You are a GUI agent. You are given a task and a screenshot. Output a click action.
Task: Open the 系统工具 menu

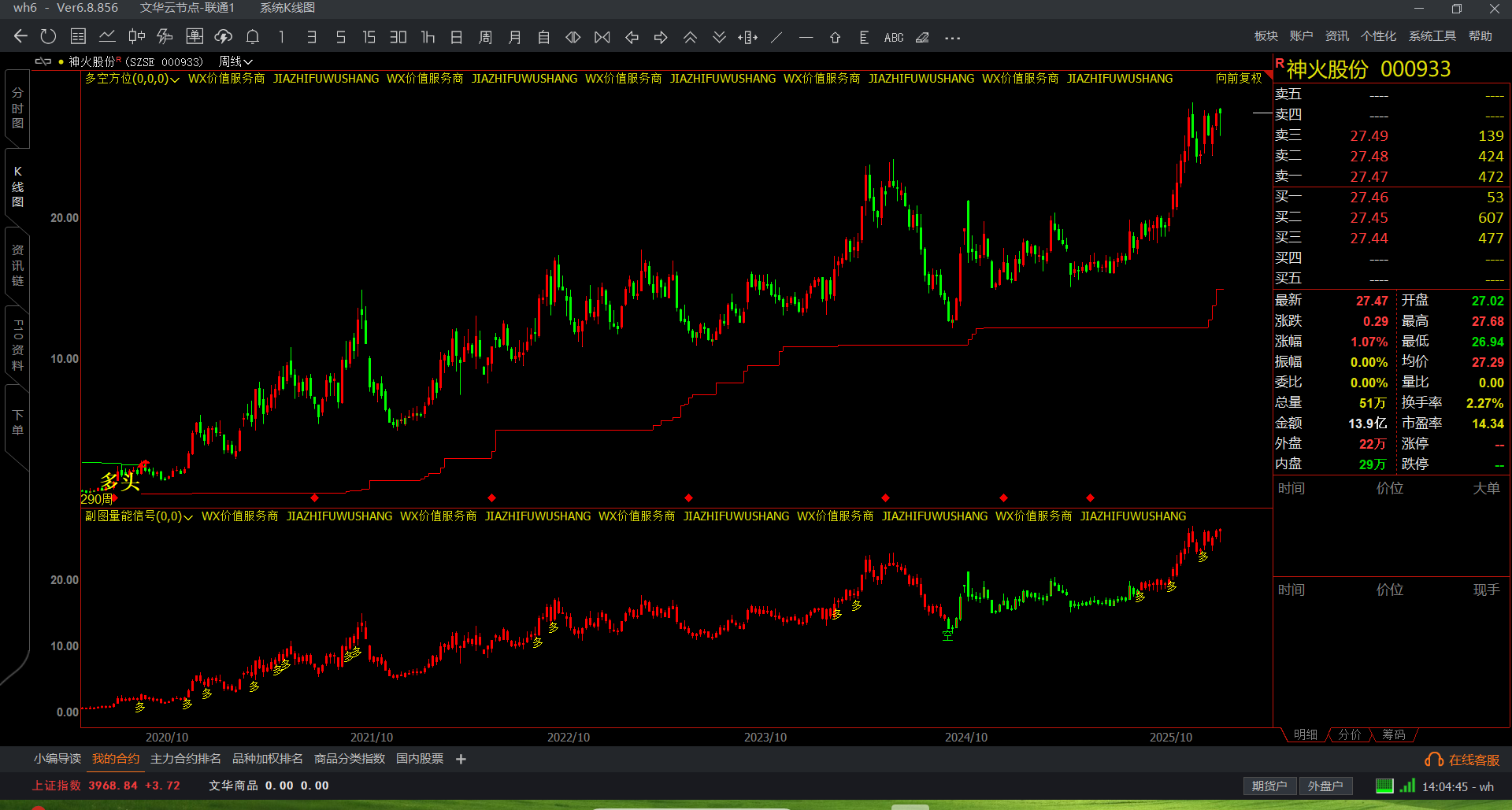point(1432,36)
